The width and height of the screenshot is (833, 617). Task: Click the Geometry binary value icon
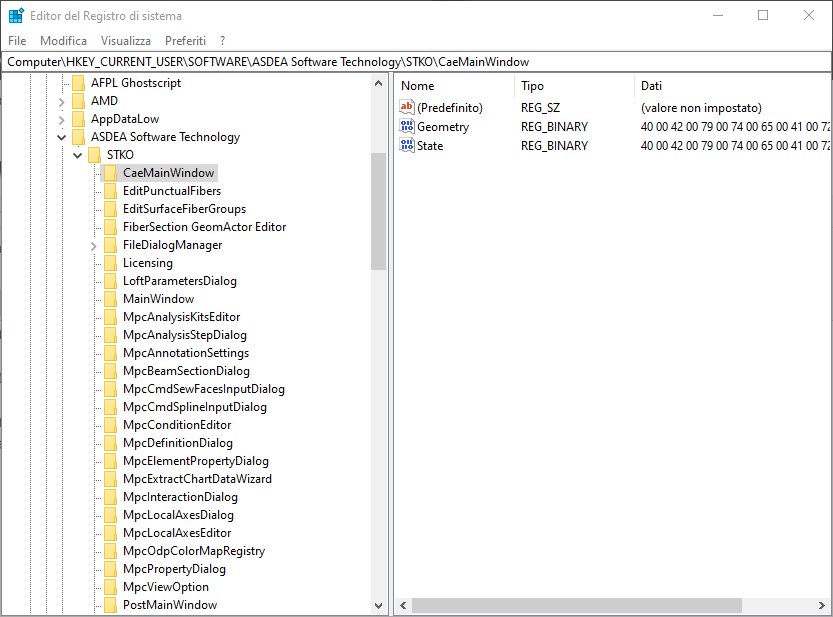coord(407,126)
